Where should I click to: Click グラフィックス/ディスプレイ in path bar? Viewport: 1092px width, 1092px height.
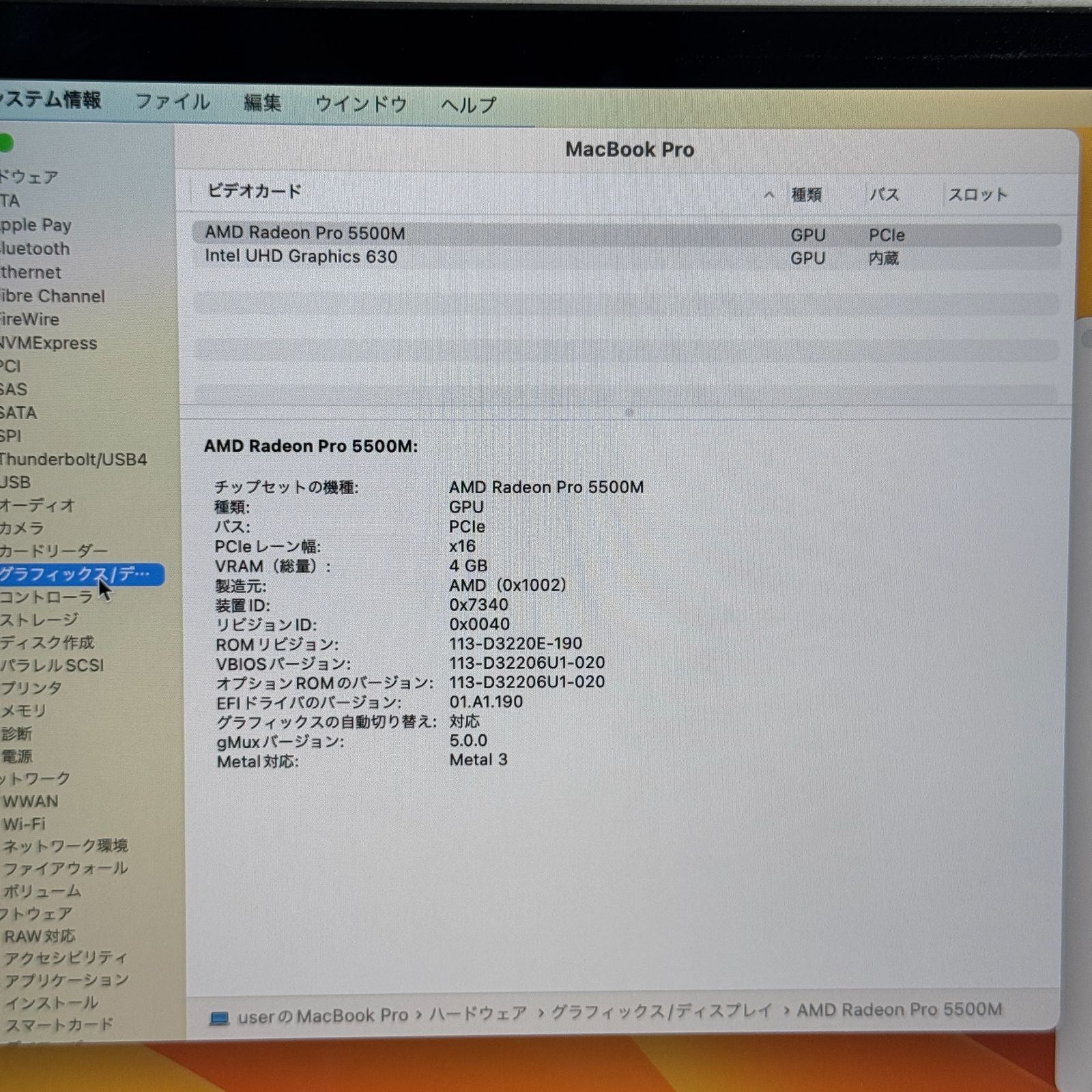[x=661, y=1011]
